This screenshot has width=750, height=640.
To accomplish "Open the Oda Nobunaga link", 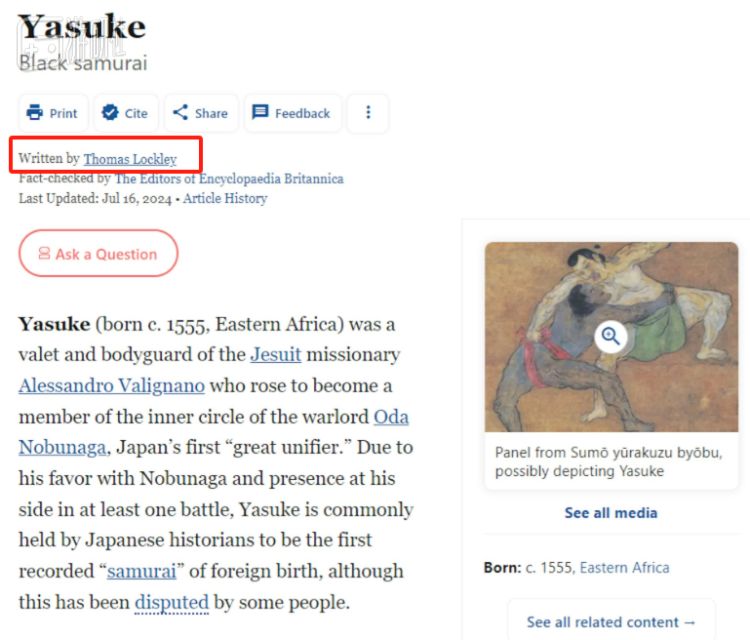I will (391, 417).
